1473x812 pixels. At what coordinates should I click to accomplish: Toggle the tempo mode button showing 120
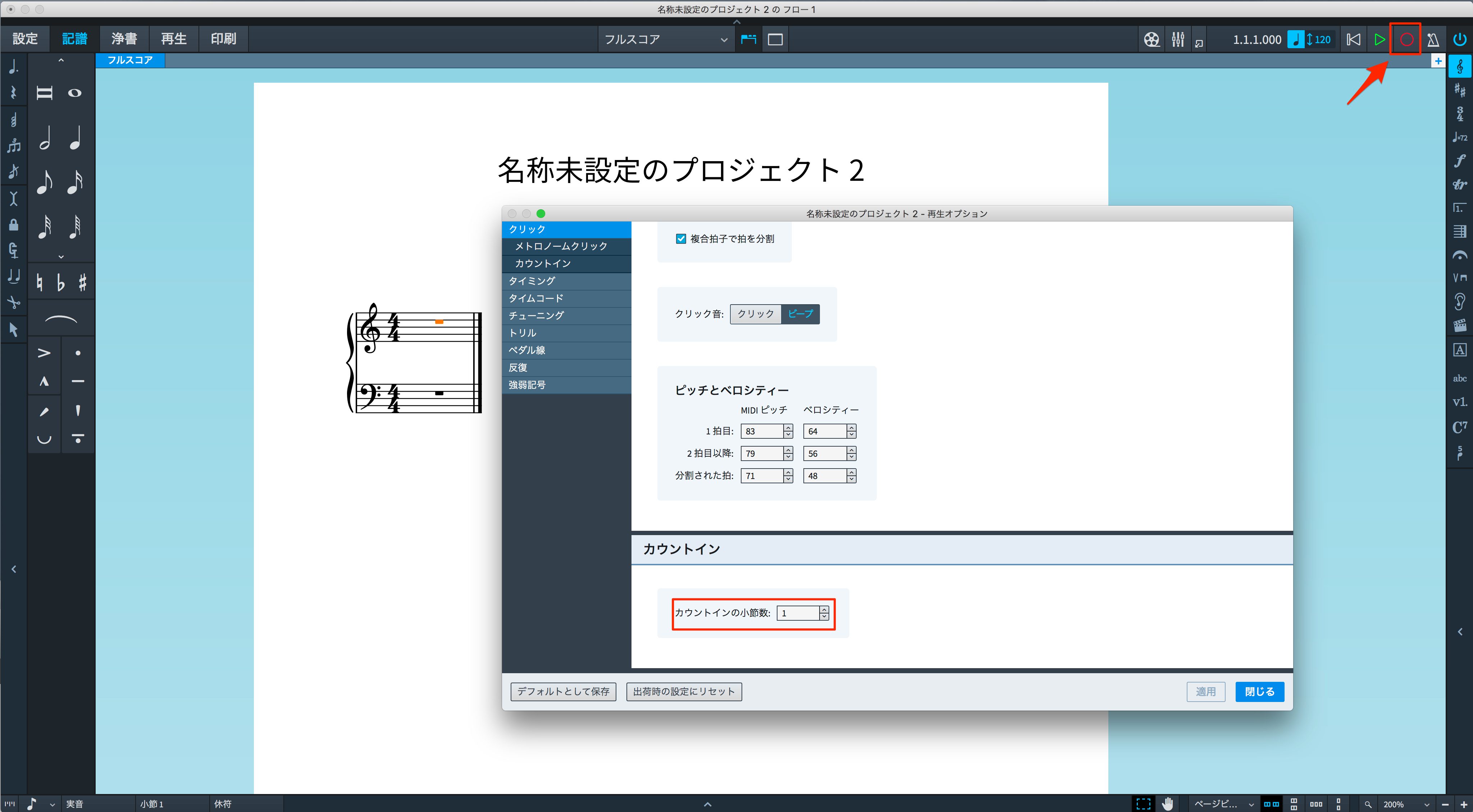coord(1311,40)
